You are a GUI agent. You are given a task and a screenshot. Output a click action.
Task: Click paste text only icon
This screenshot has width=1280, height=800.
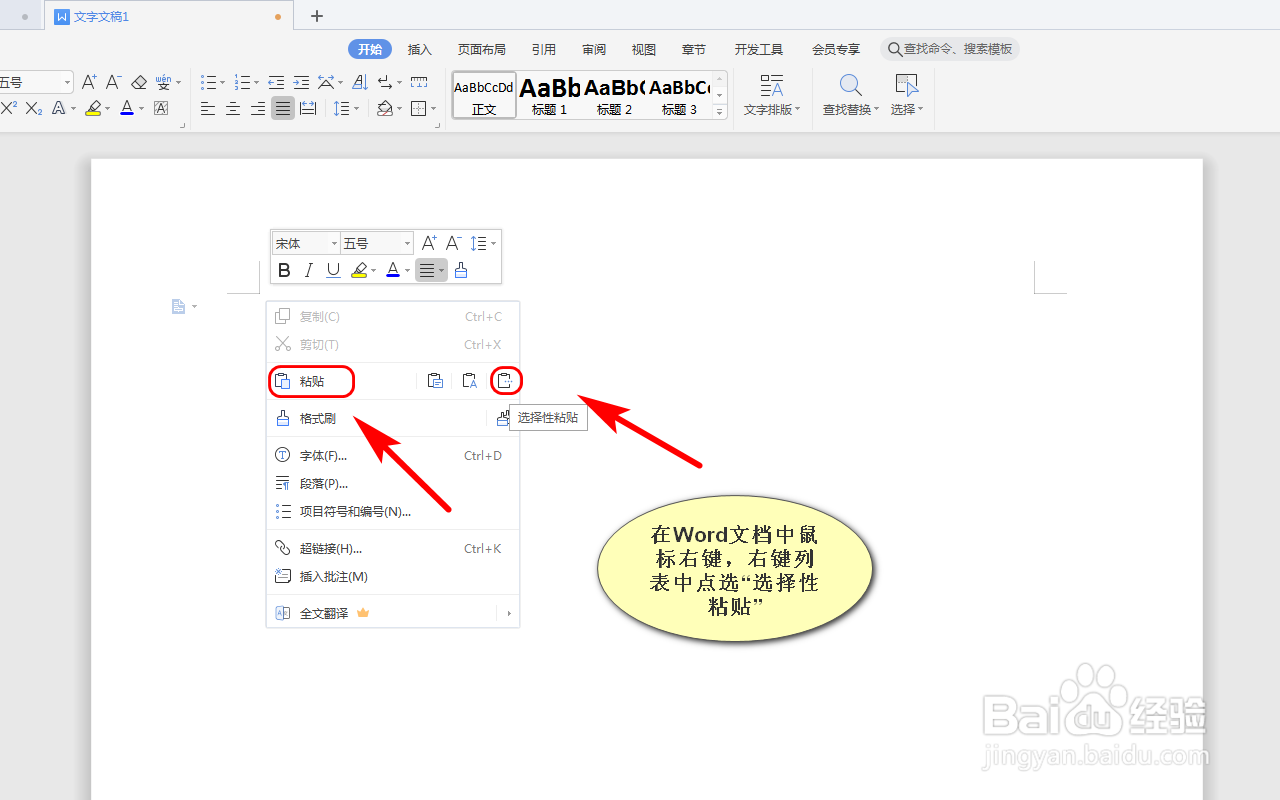[469, 381]
